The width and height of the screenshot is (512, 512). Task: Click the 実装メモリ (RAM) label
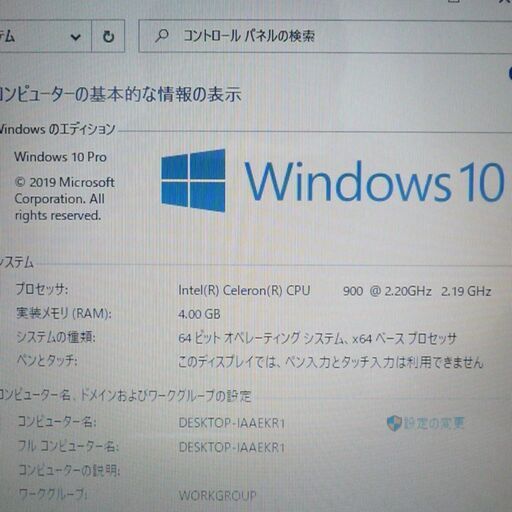click(x=64, y=313)
